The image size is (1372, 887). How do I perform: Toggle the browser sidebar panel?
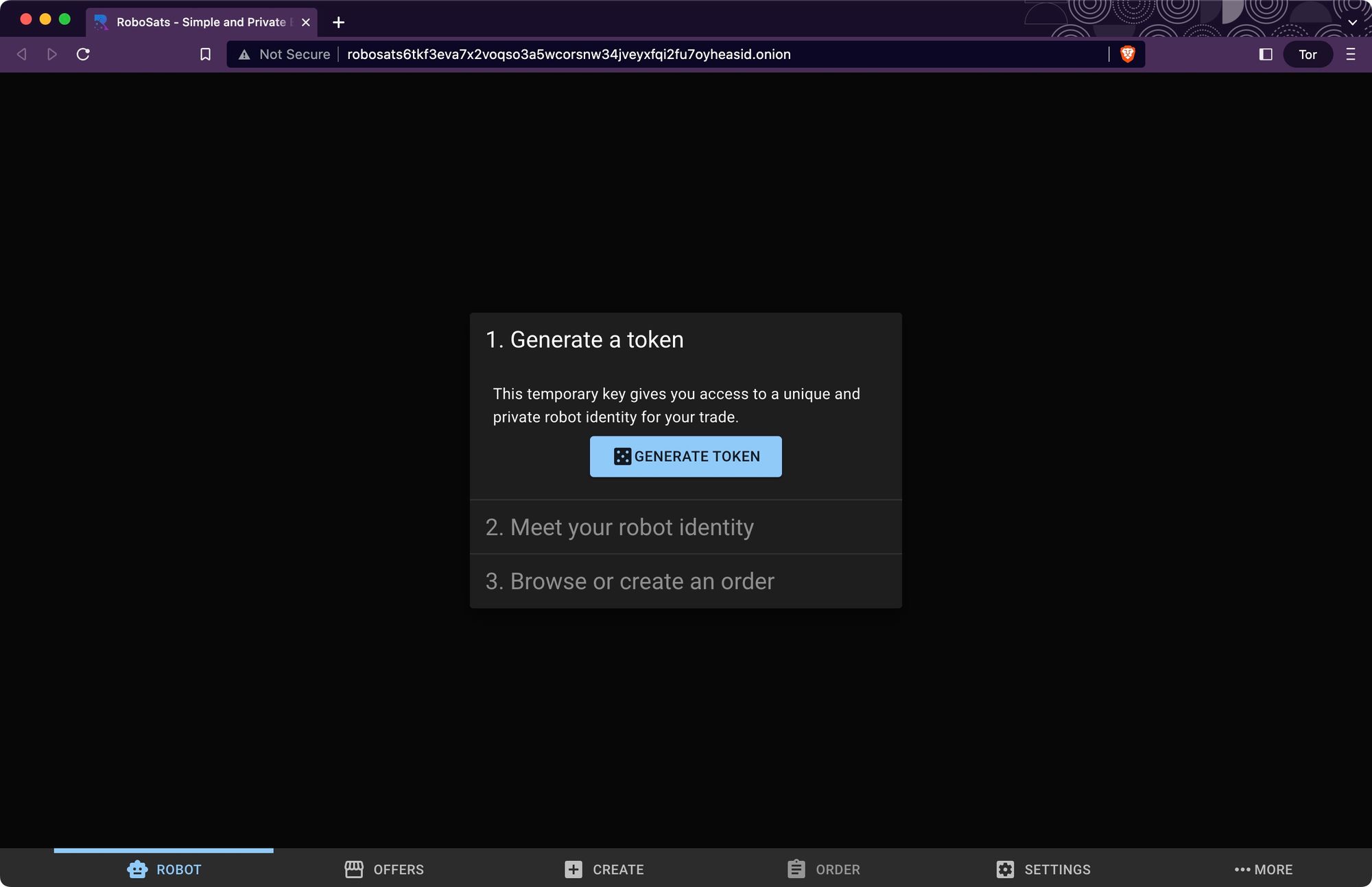click(x=1266, y=54)
